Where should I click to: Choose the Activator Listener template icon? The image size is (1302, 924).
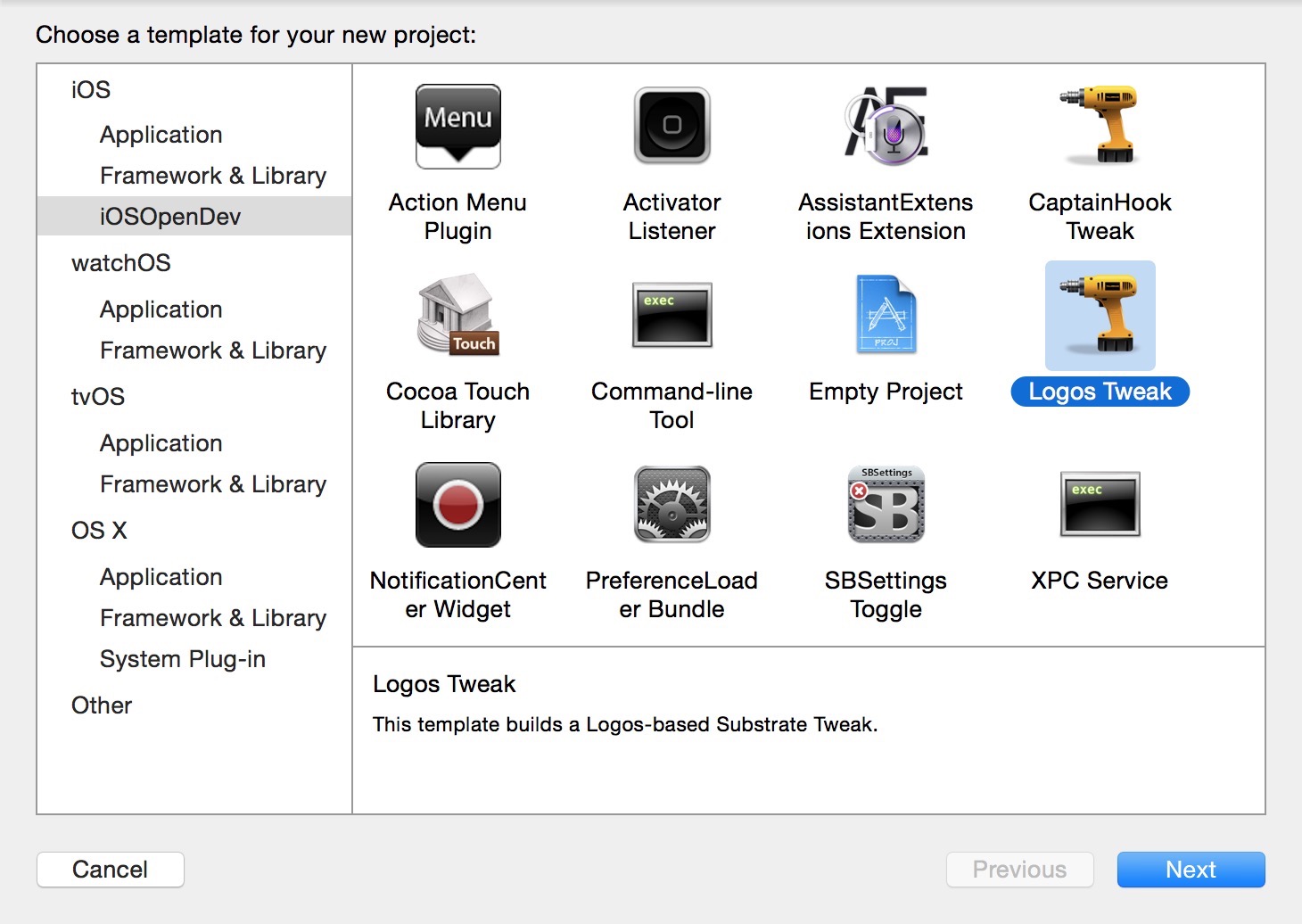coord(672,126)
